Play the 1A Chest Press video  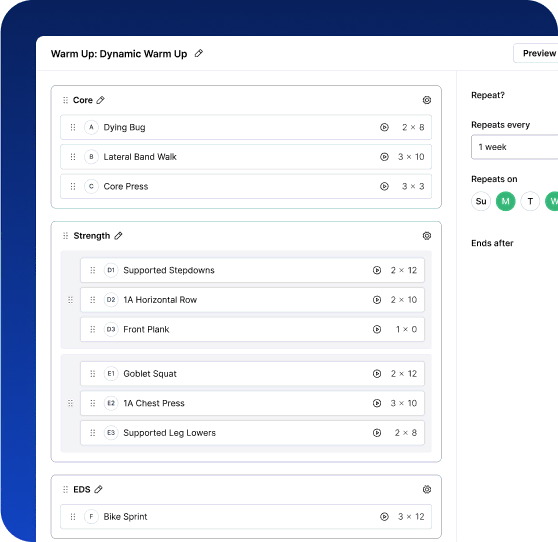[x=377, y=403]
